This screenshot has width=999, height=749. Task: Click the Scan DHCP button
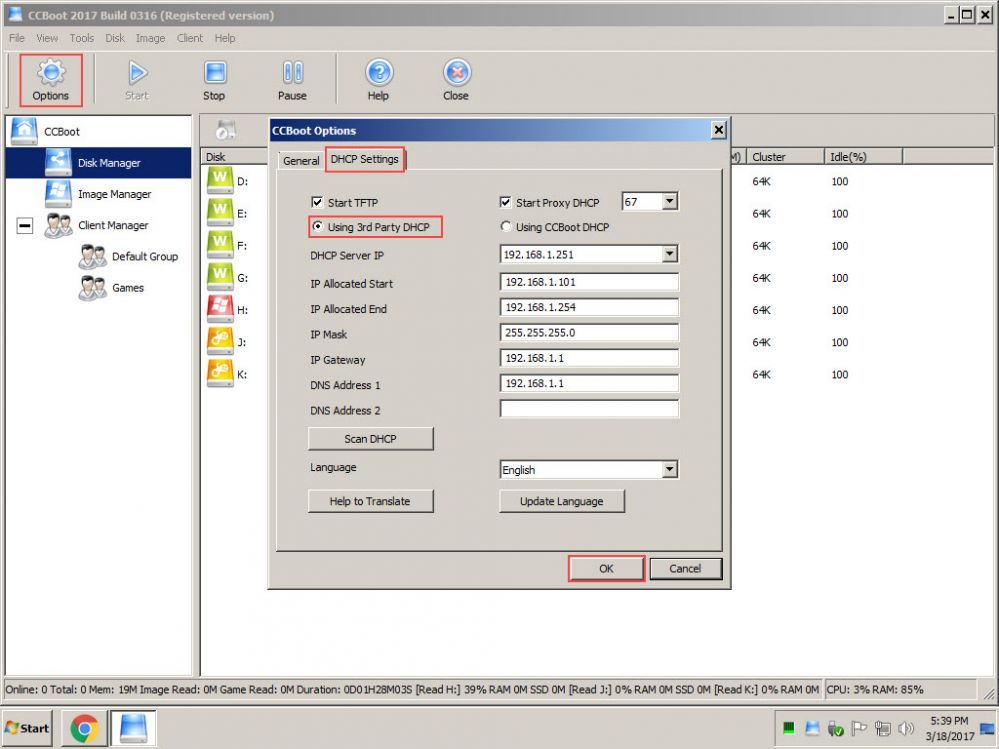coord(371,439)
